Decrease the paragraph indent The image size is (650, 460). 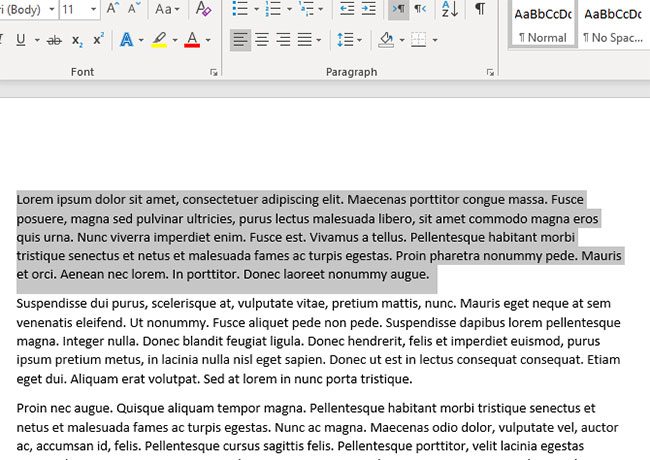point(348,9)
